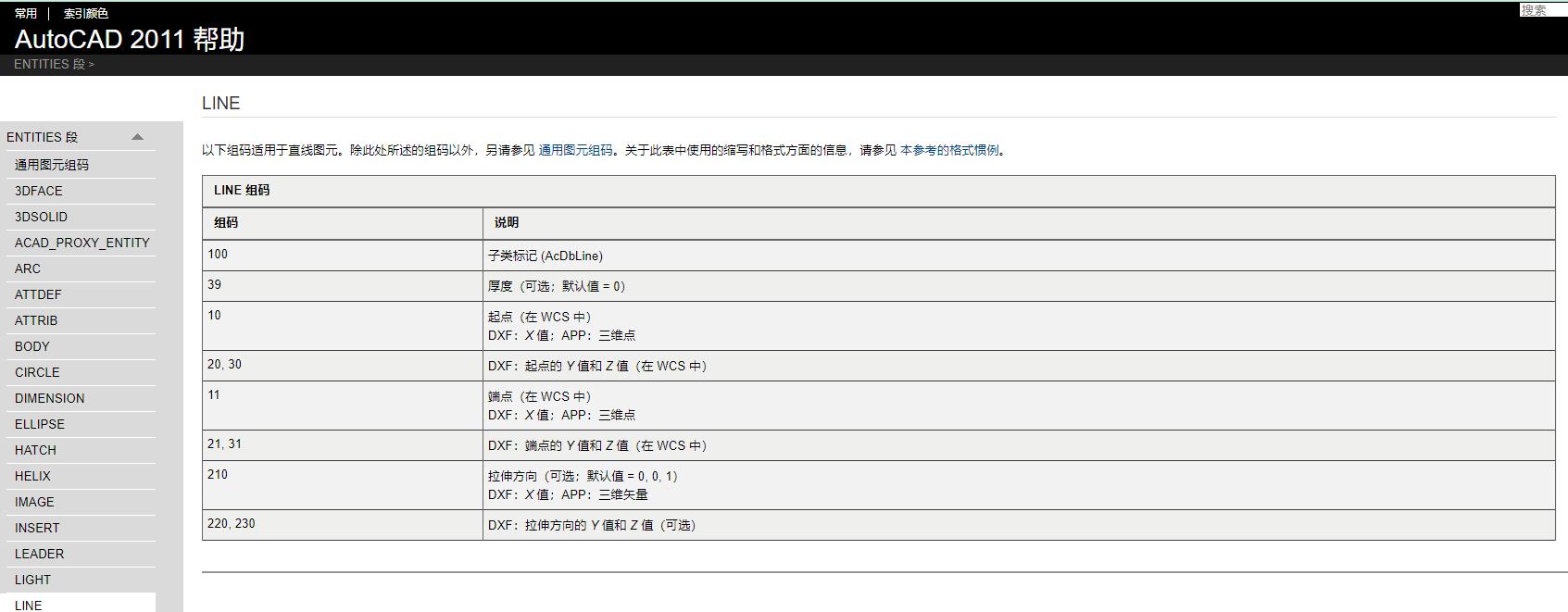Click group code cell 11
This screenshot has height=612, width=1568.
343,406
